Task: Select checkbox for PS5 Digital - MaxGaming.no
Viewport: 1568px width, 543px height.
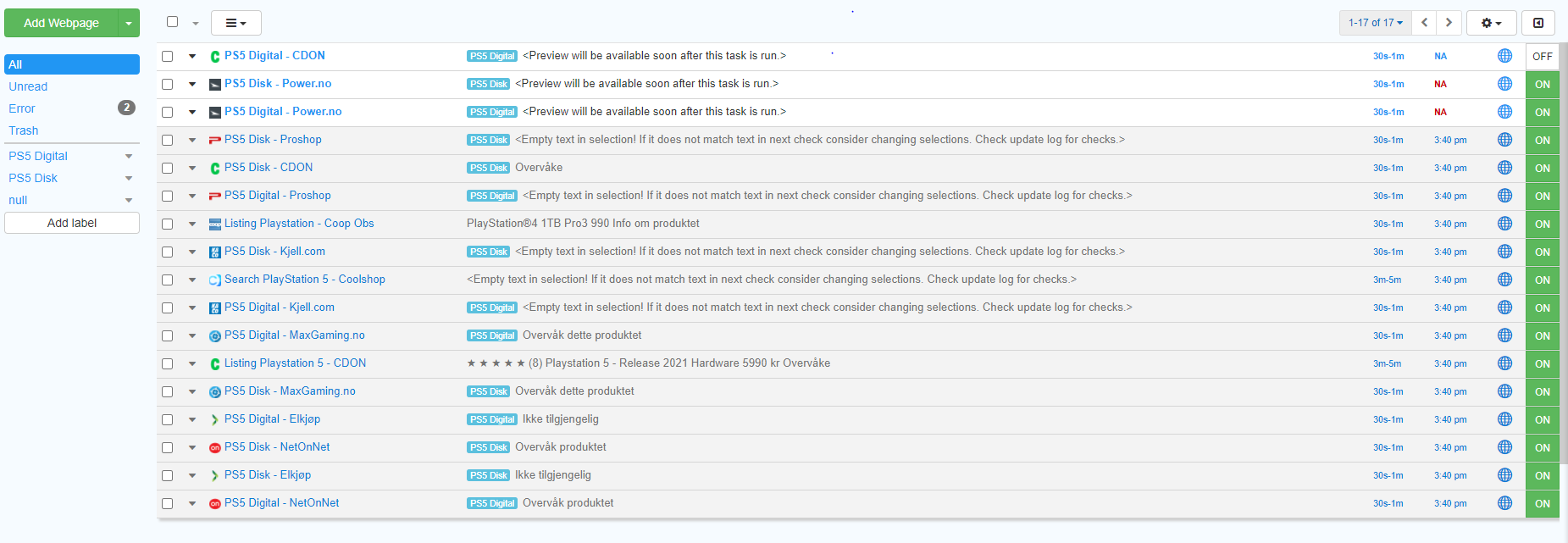Action: click(168, 335)
